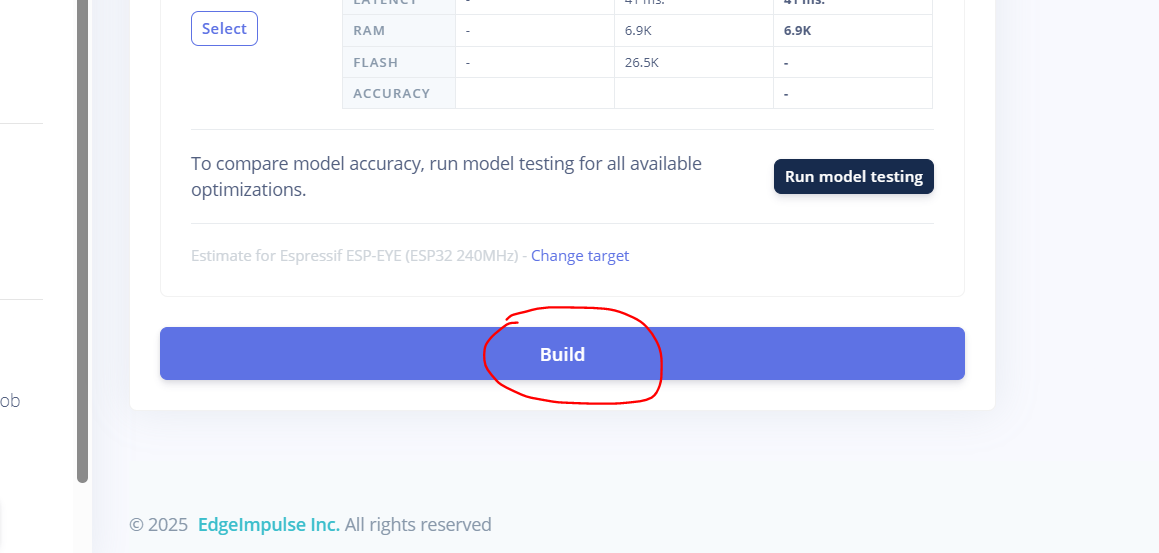1159x553 pixels.
Task: Click the dash in RAM's first column
Action: [x=468, y=31]
